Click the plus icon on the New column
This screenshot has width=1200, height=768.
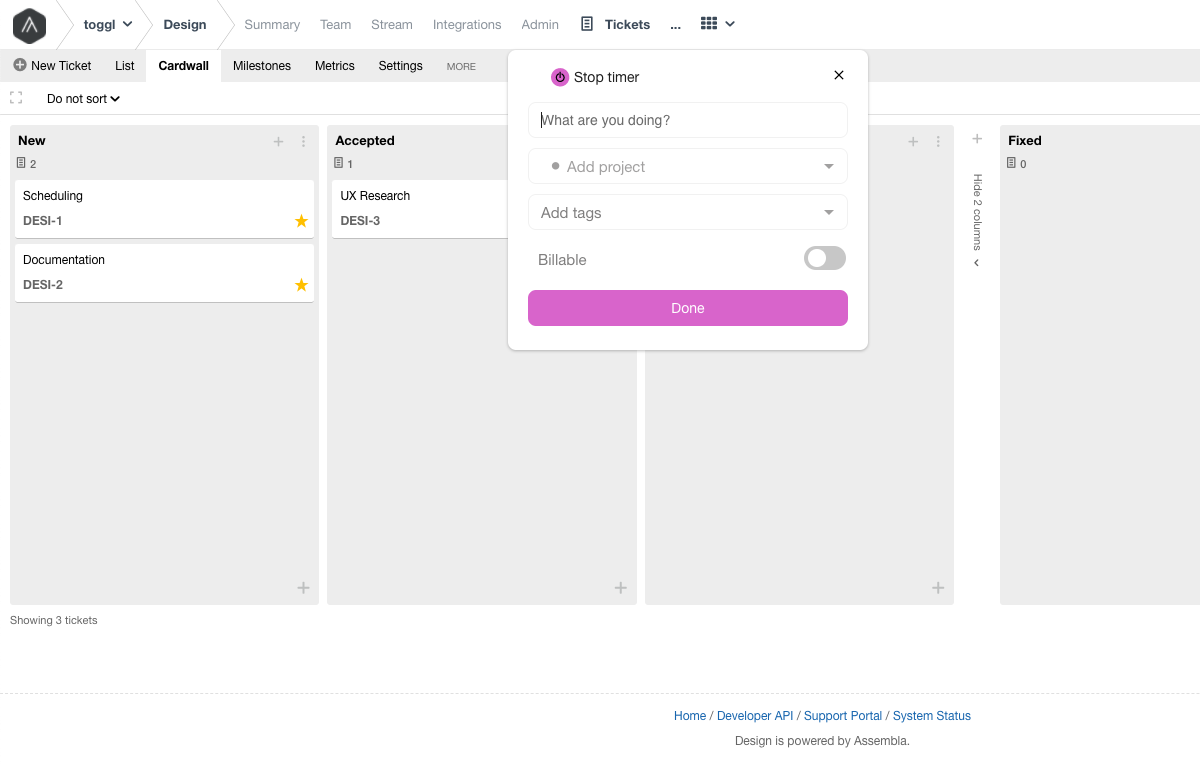pos(278,141)
